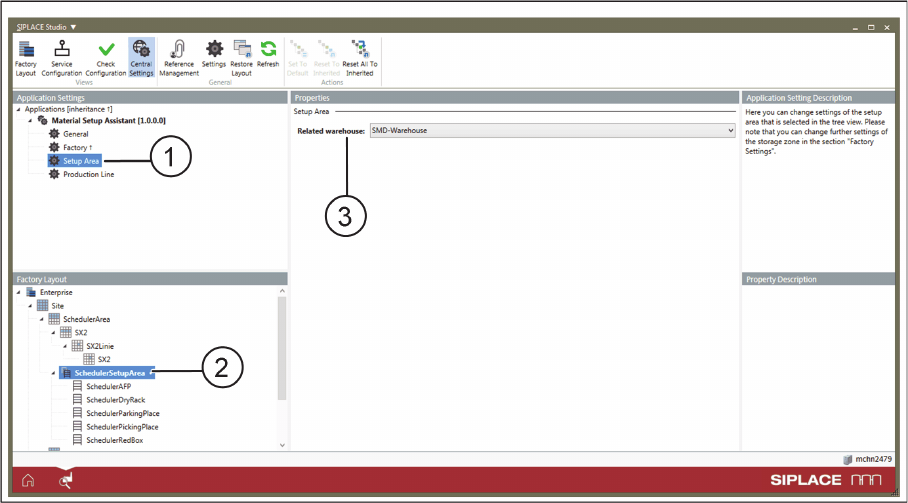Select SchedulerRedBox storage item
The height and width of the screenshot is (503, 908).
click(x=115, y=440)
